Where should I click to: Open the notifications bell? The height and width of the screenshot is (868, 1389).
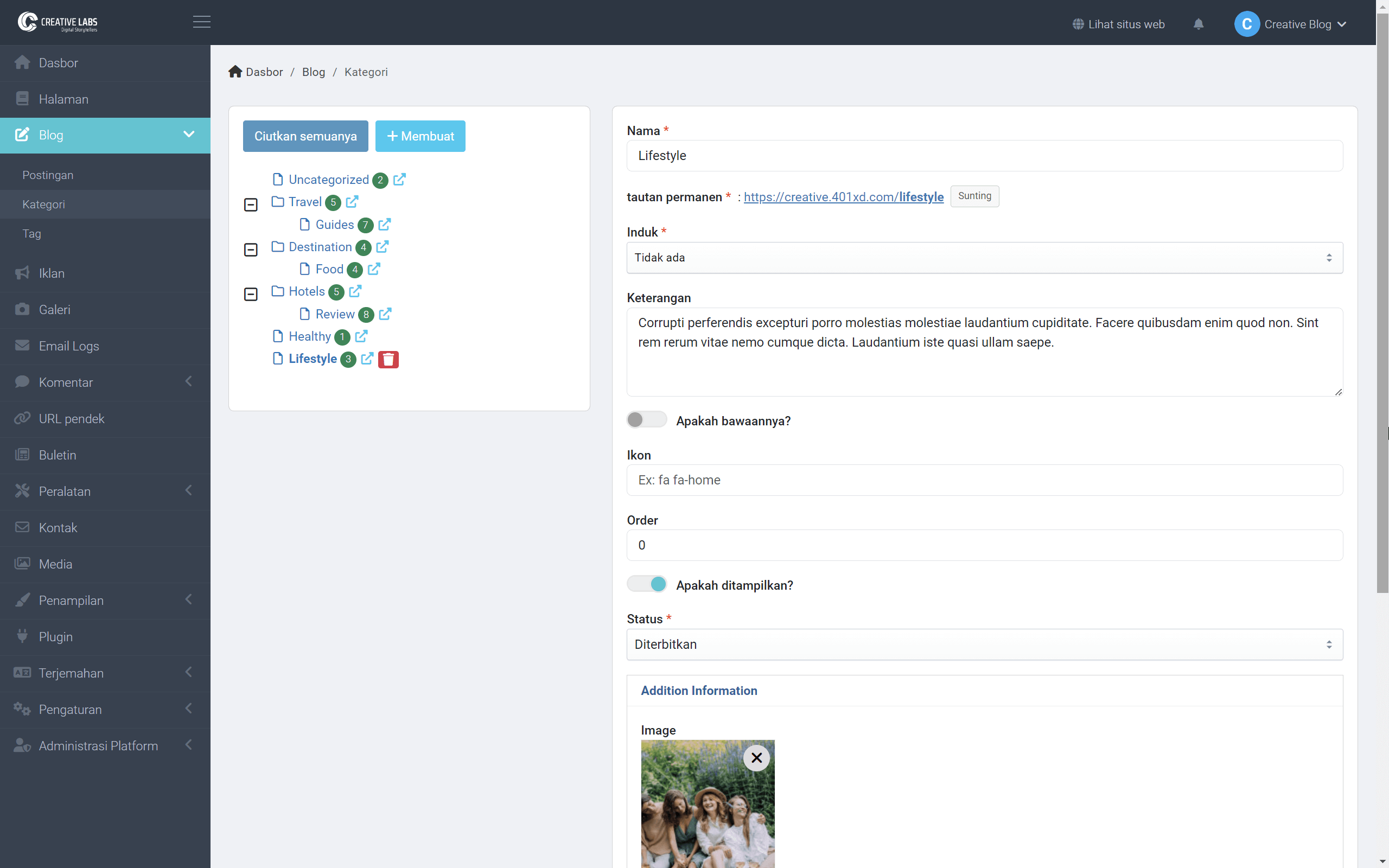coord(1198,24)
